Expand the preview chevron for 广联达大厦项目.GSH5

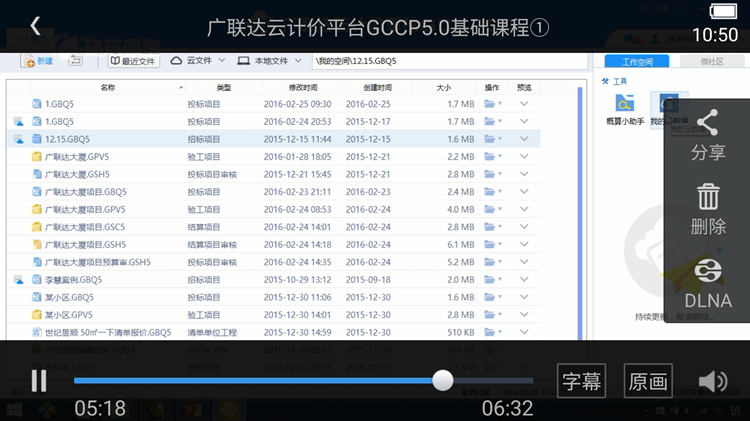[524, 244]
